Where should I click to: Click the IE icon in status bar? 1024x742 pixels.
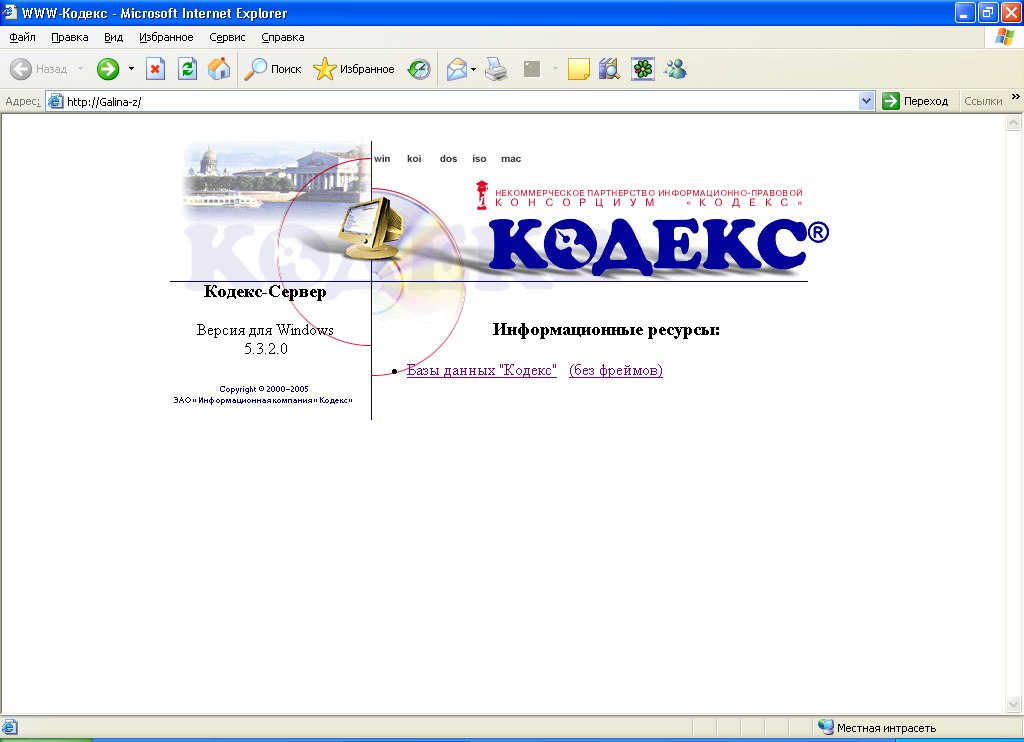10,727
